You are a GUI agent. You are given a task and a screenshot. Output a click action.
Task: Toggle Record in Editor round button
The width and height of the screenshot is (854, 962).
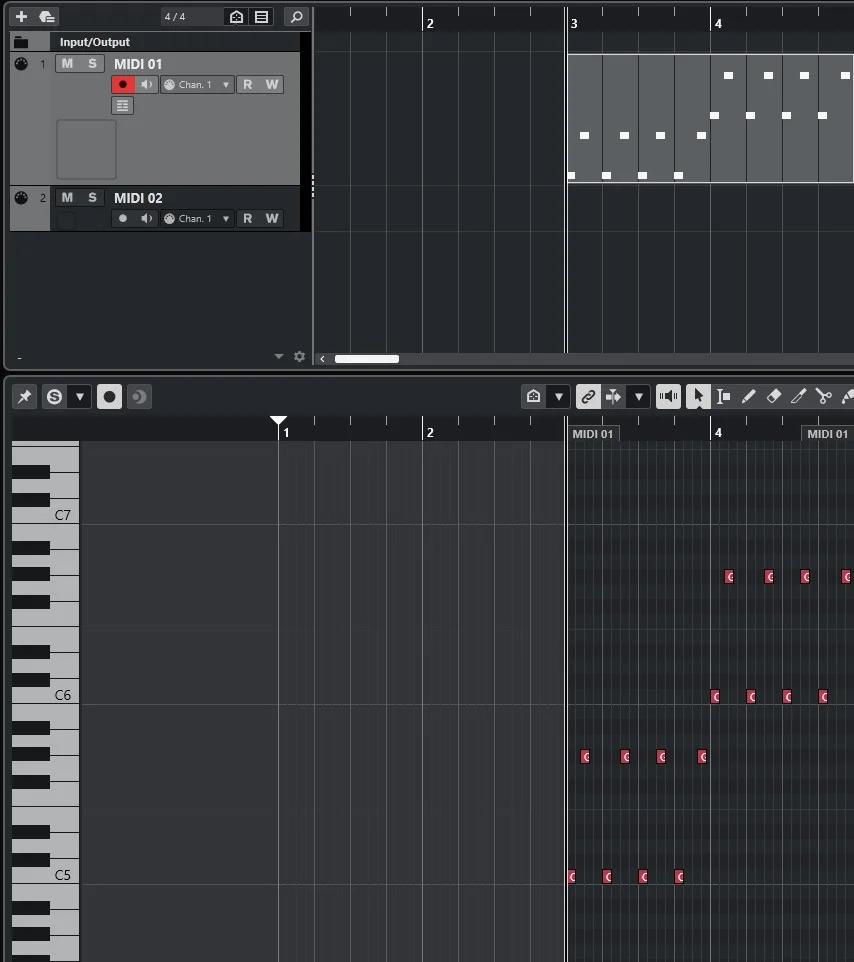109,396
